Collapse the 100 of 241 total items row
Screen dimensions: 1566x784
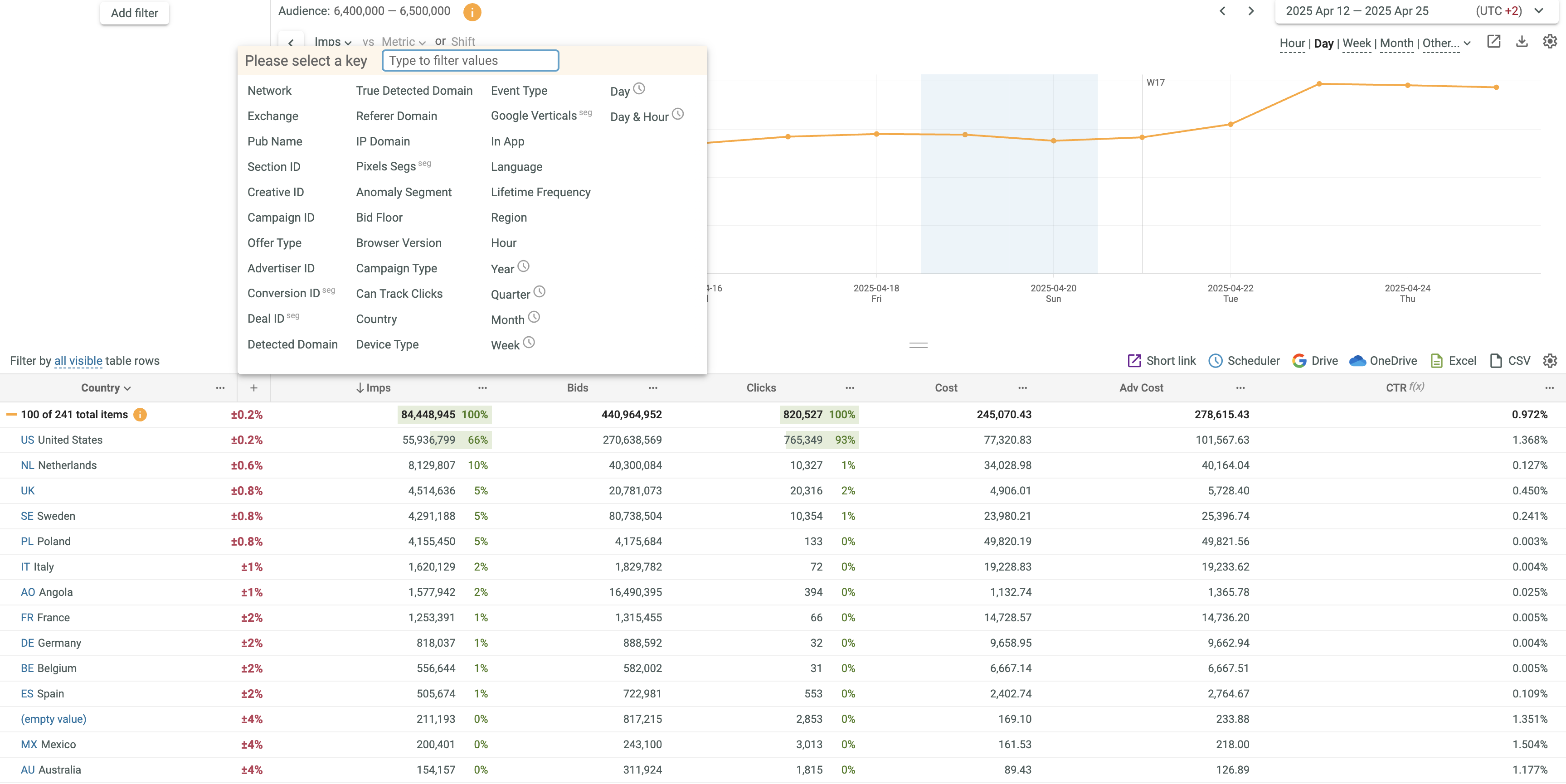(11, 415)
